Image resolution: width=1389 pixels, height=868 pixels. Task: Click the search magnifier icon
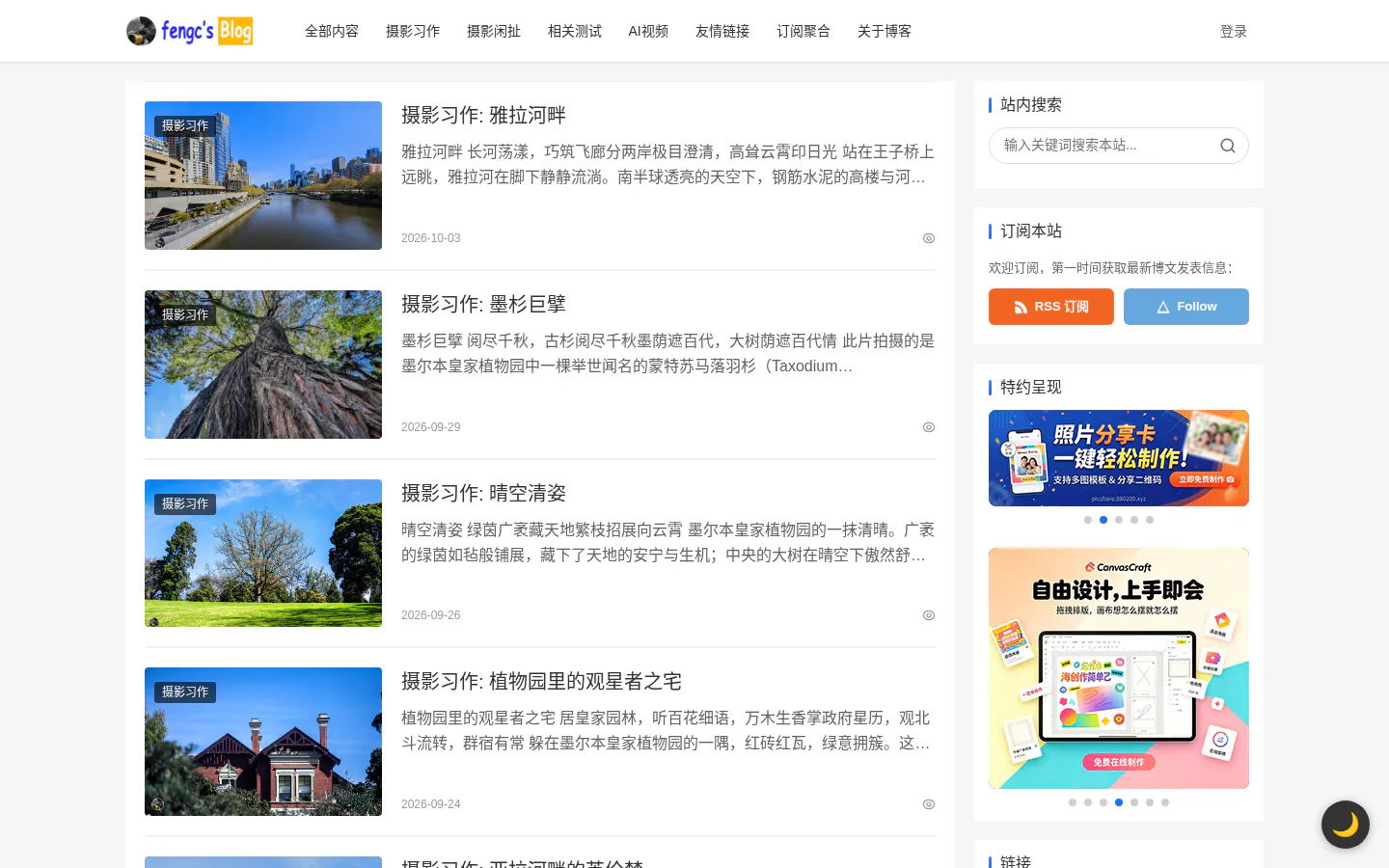point(1227,146)
